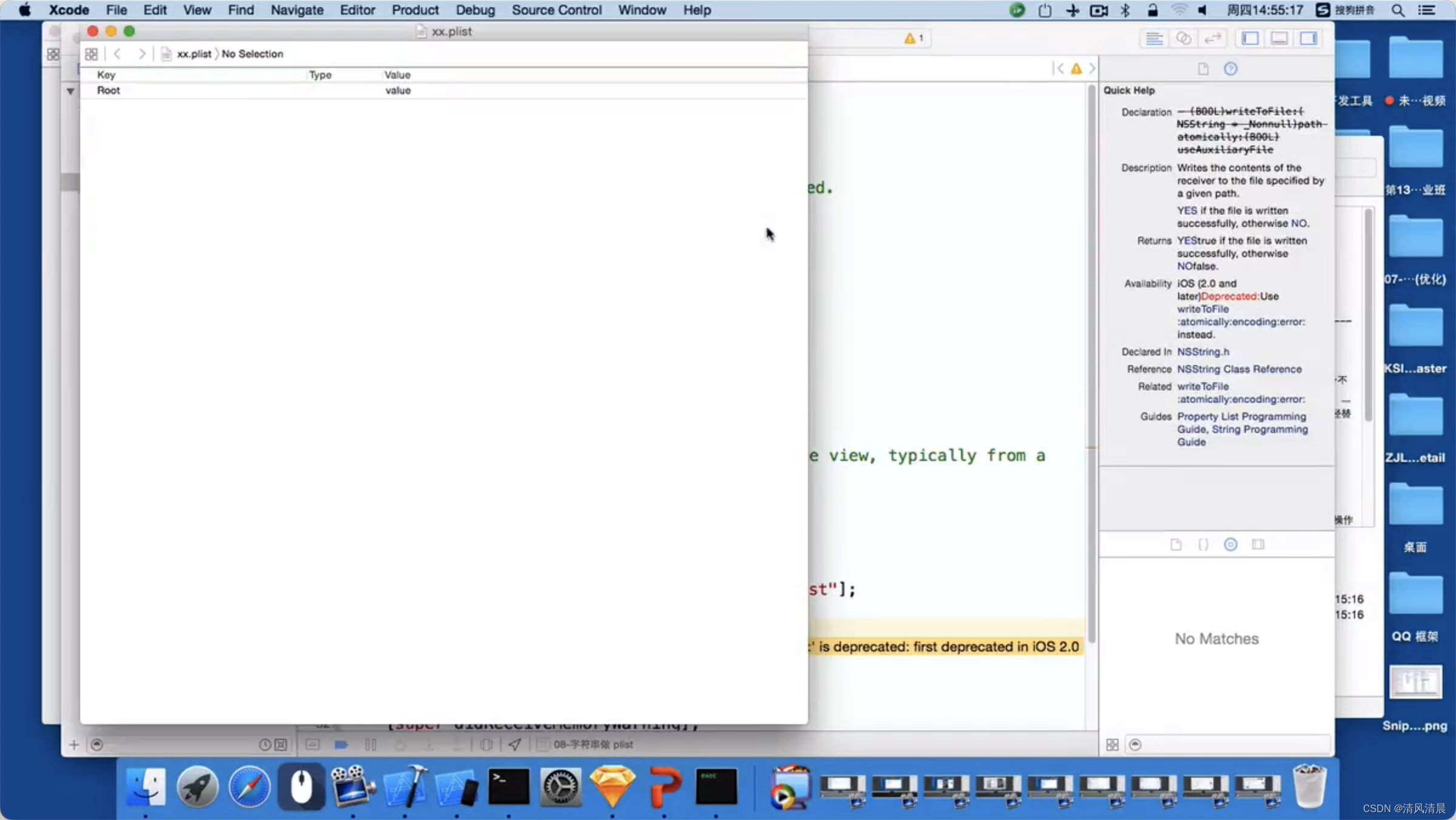Toggle library icon grid view

(x=1112, y=745)
